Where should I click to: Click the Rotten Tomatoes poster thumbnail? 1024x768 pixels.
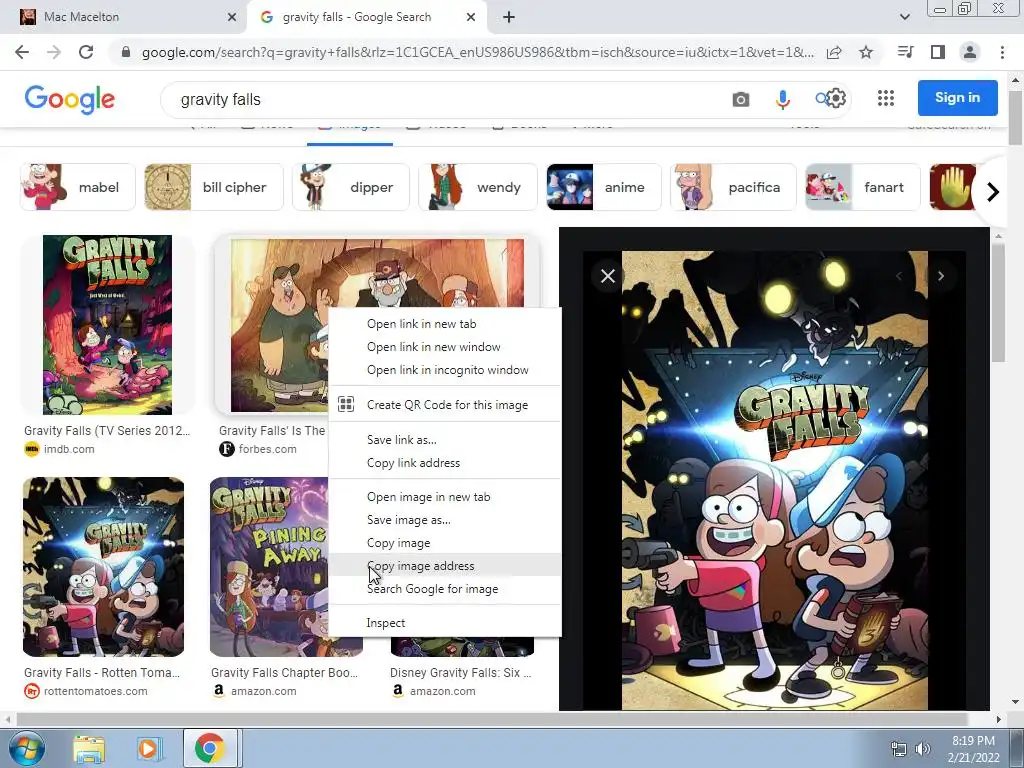[103, 567]
